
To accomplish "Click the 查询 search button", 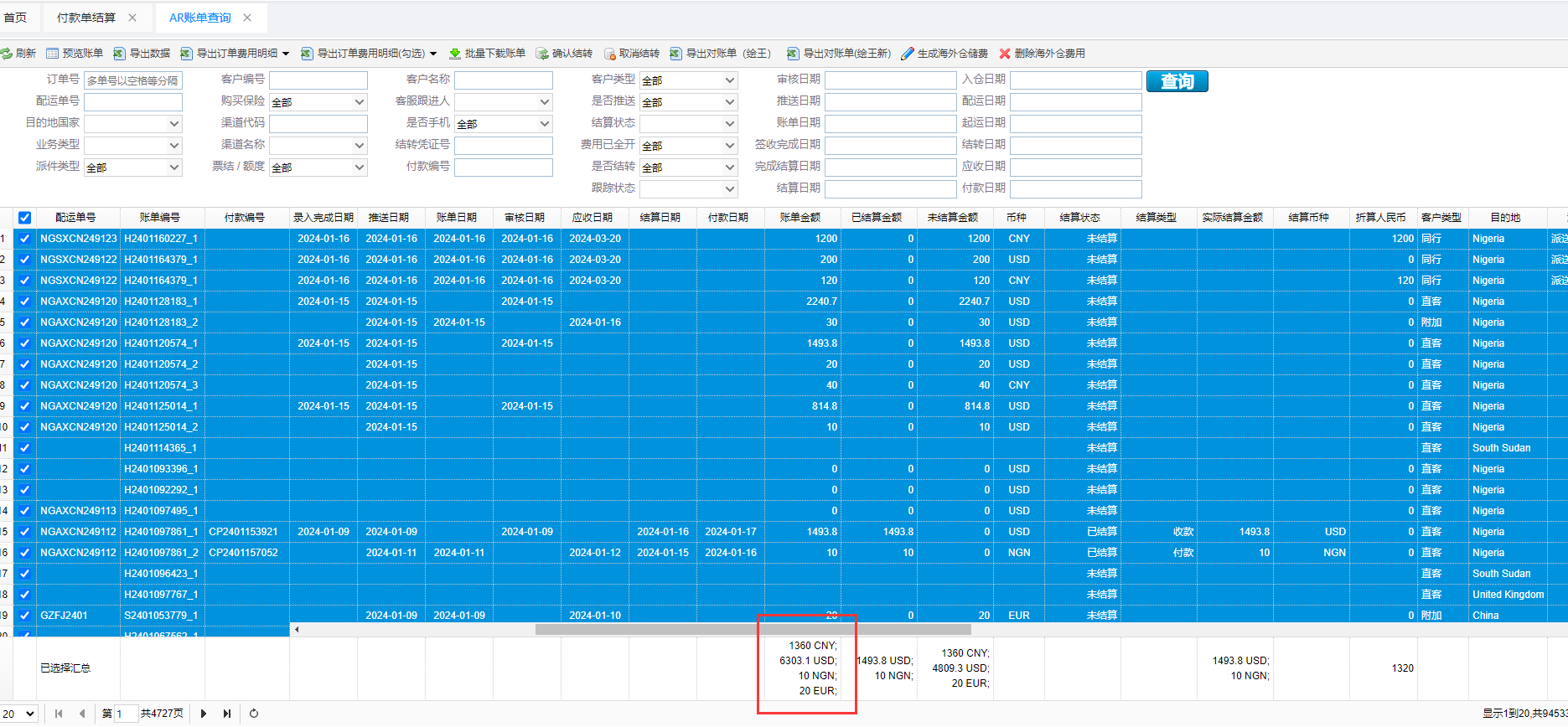I will 1177,81.
